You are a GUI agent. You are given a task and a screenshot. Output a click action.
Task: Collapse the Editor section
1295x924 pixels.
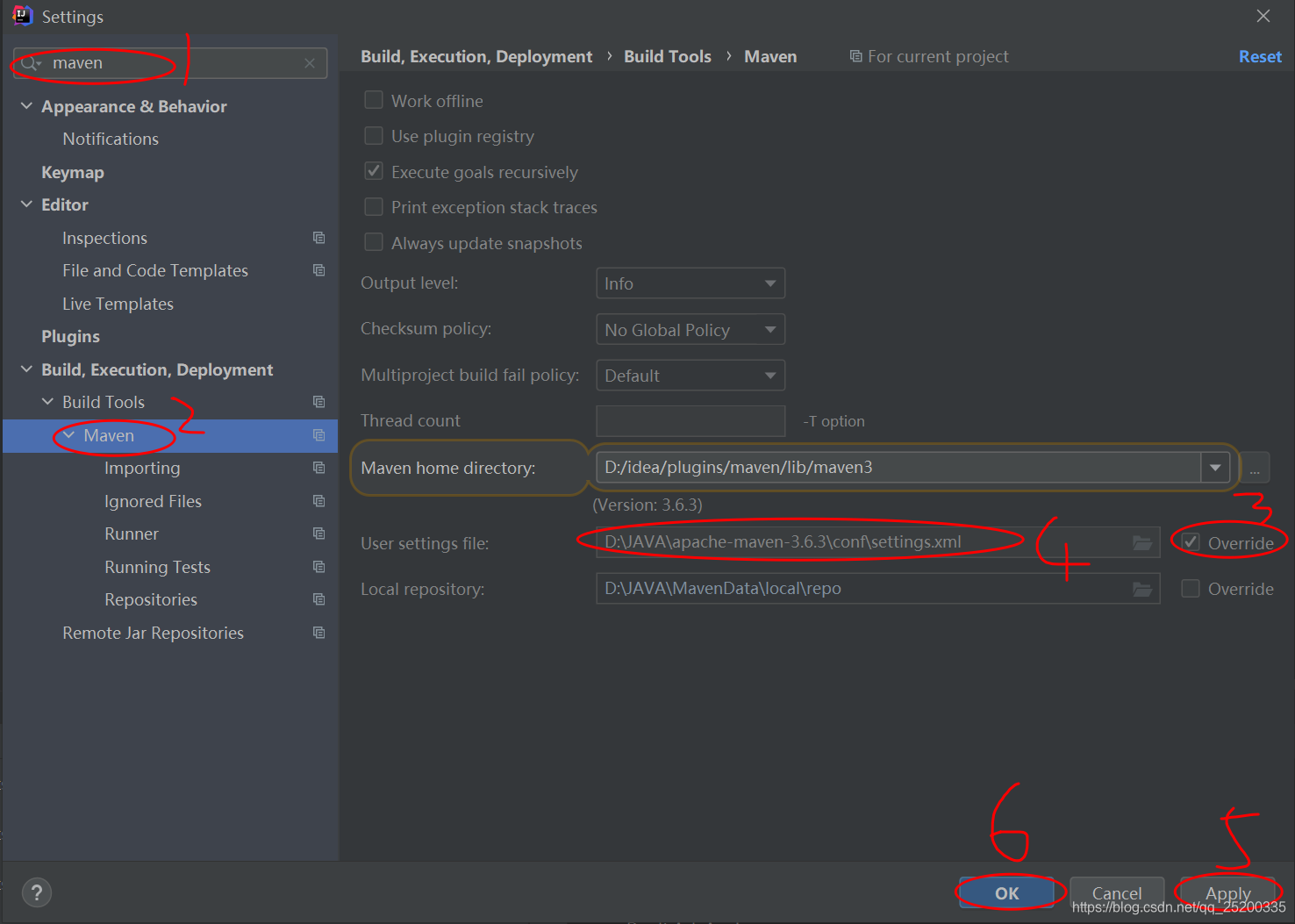point(26,204)
